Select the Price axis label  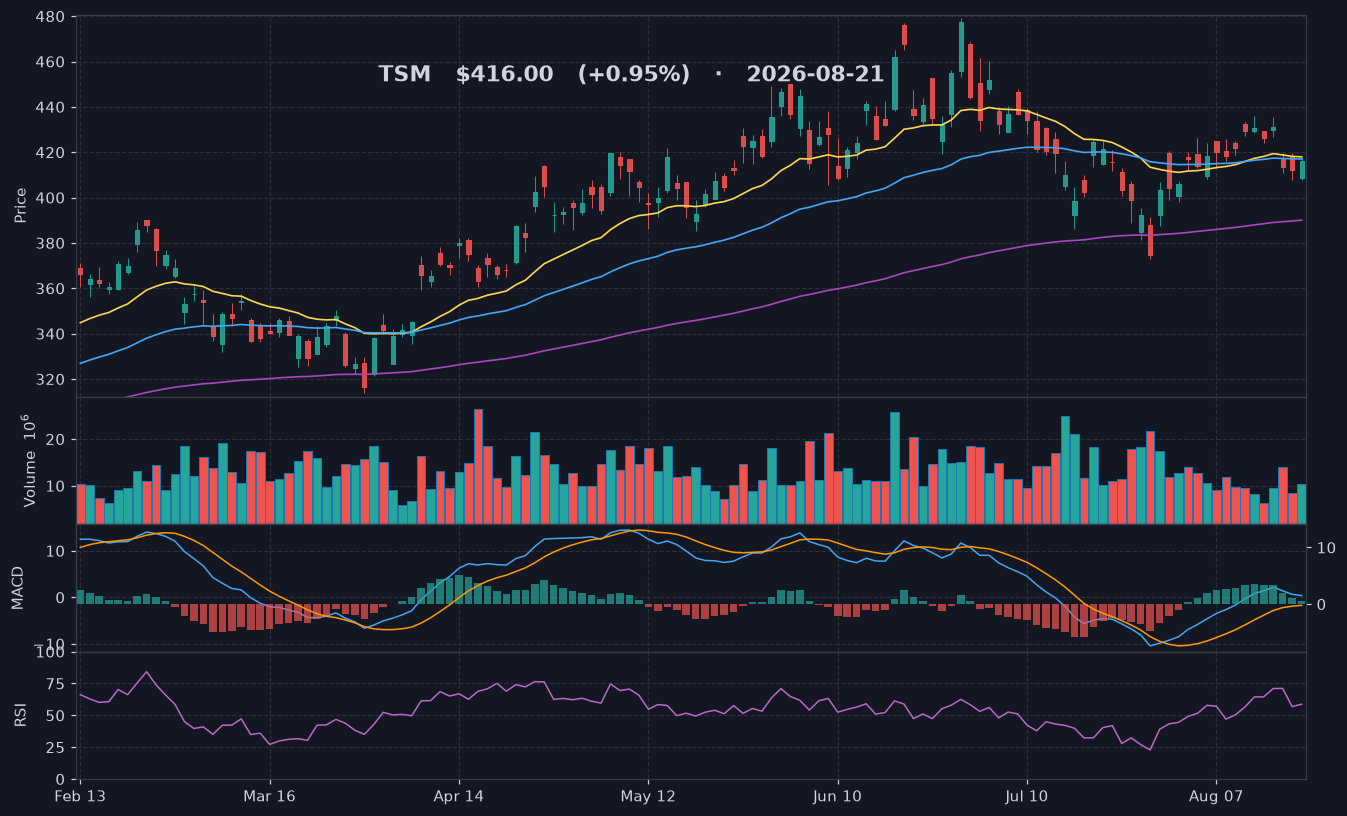tap(21, 204)
